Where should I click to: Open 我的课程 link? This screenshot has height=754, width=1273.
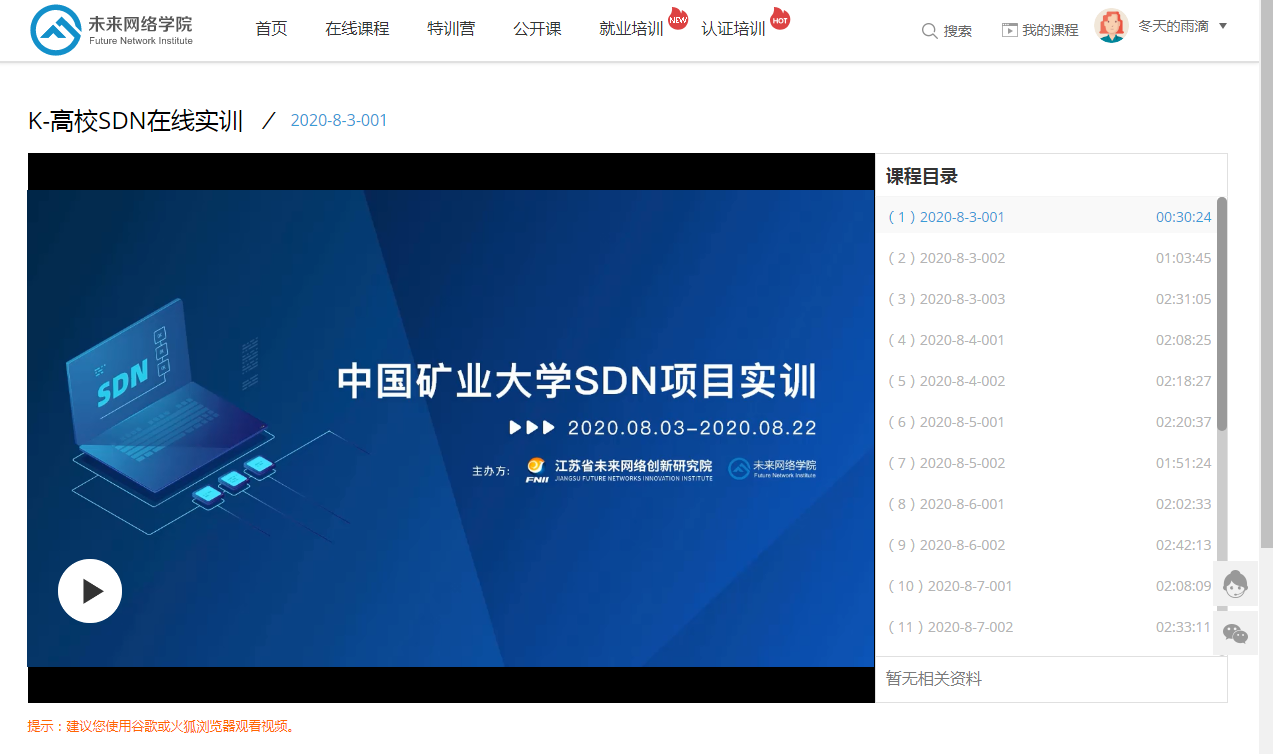1050,31
